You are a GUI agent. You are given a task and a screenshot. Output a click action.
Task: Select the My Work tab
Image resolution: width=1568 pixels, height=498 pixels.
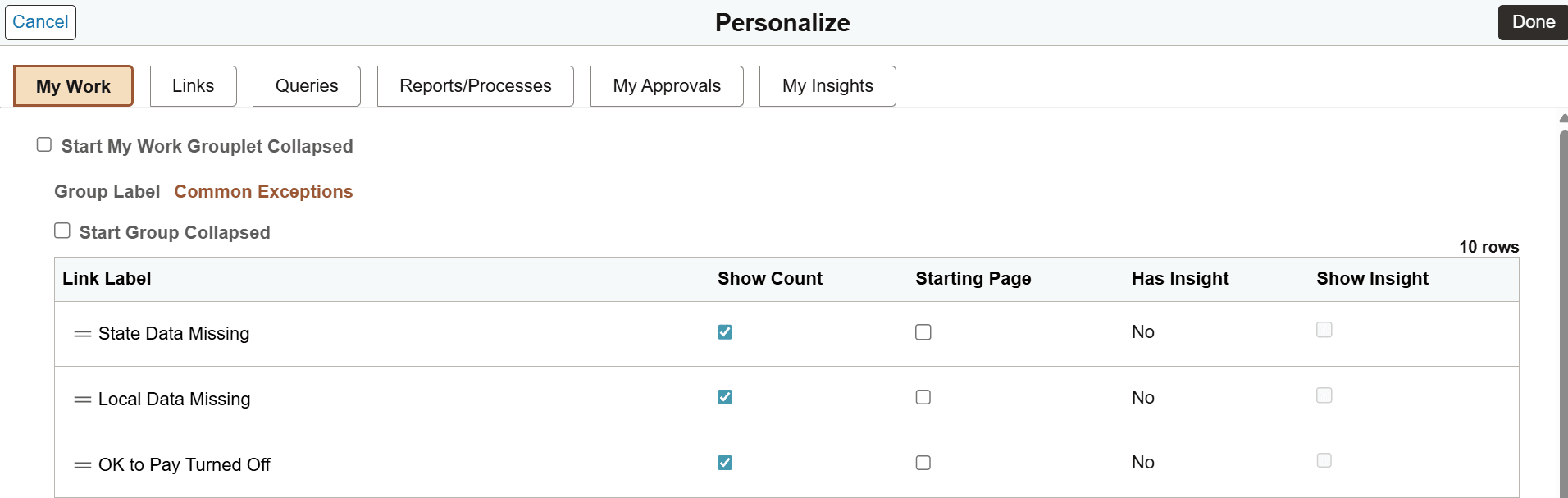pos(73,86)
